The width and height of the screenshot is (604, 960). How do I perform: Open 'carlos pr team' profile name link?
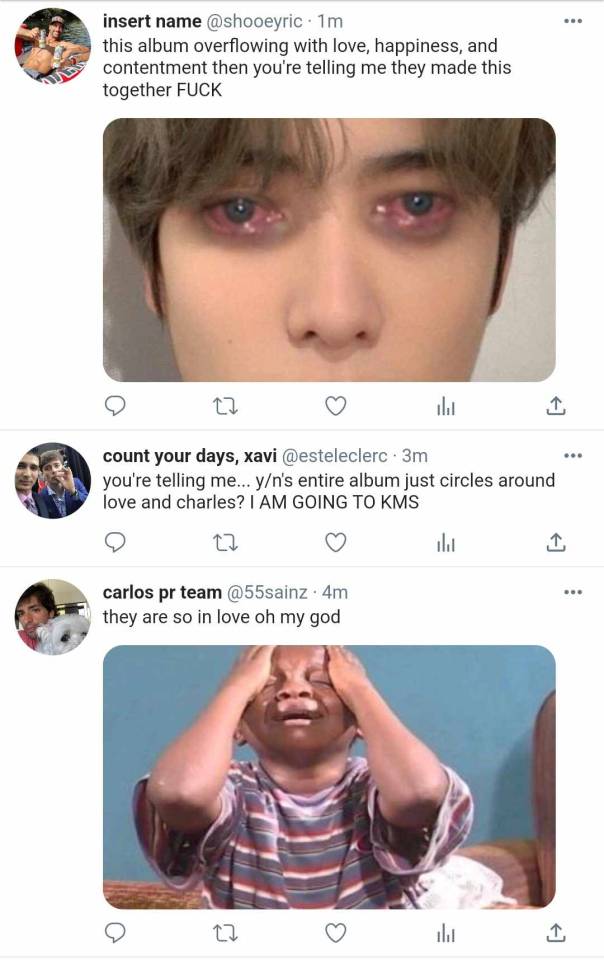(x=162, y=592)
